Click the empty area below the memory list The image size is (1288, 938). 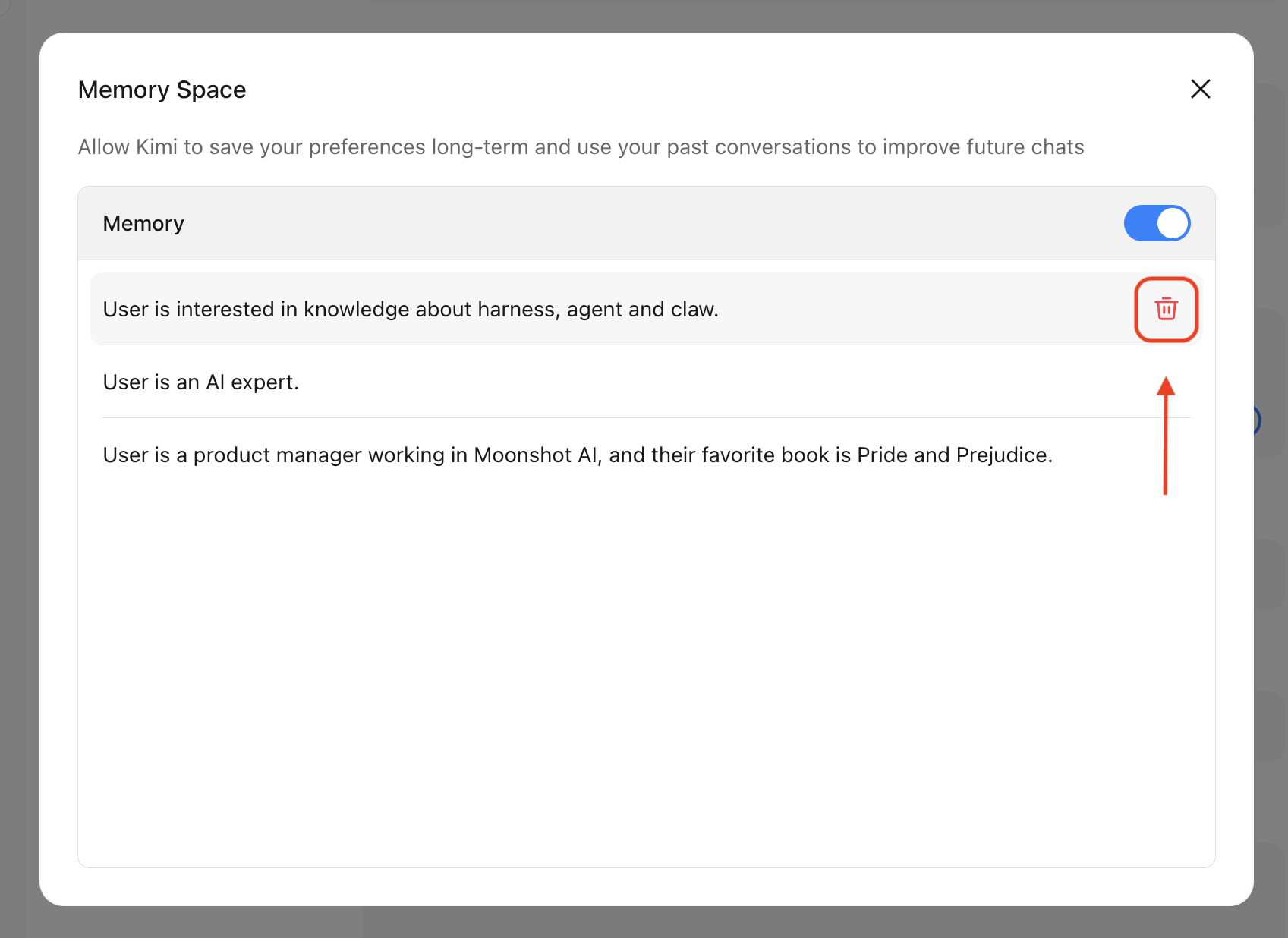pos(645,668)
